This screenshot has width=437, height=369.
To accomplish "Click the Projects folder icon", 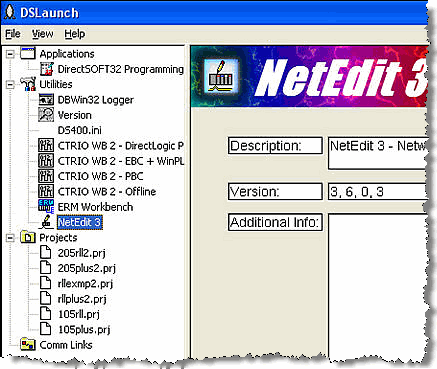I will (x=28, y=237).
